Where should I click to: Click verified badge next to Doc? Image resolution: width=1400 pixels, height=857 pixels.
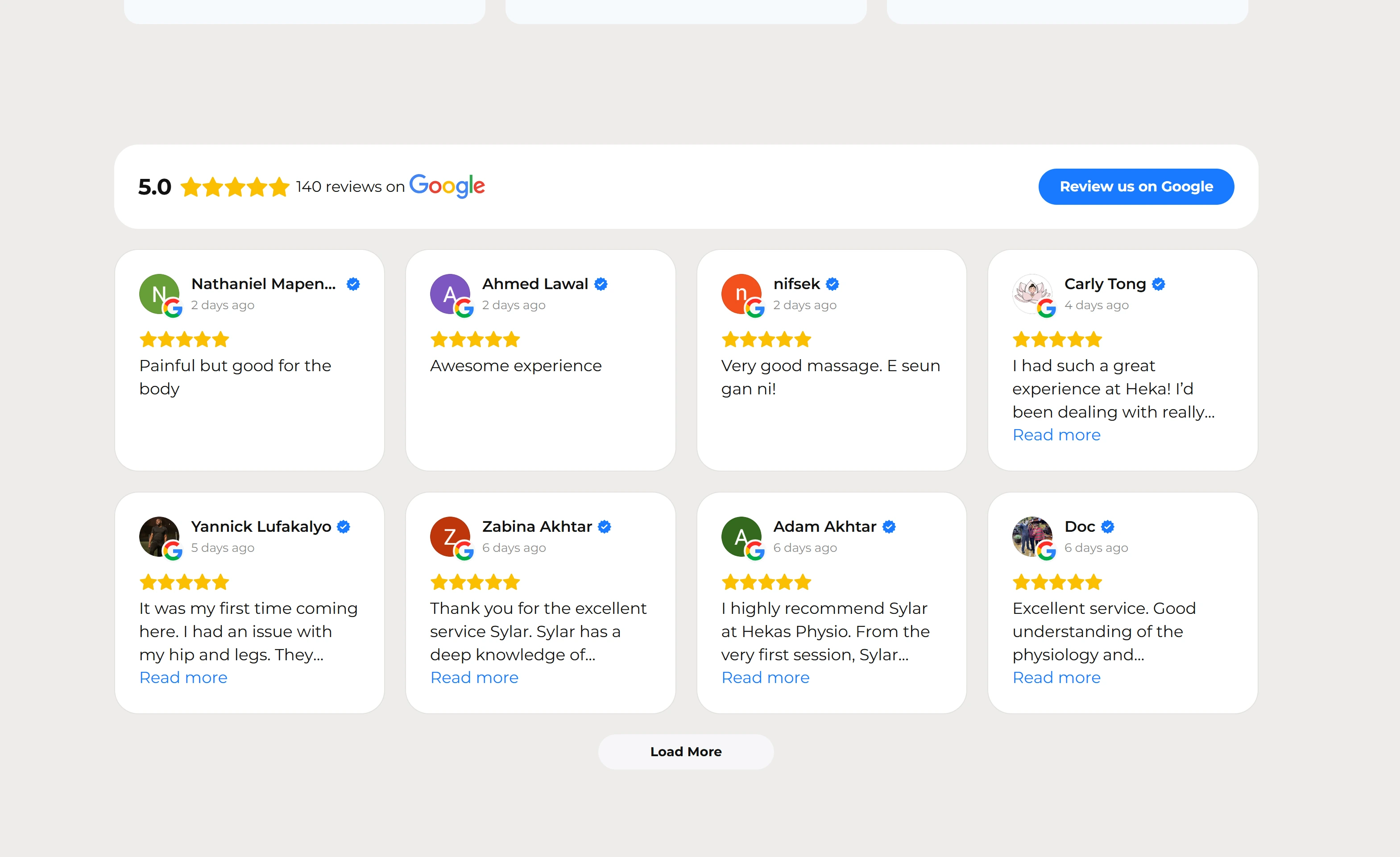point(1107,527)
